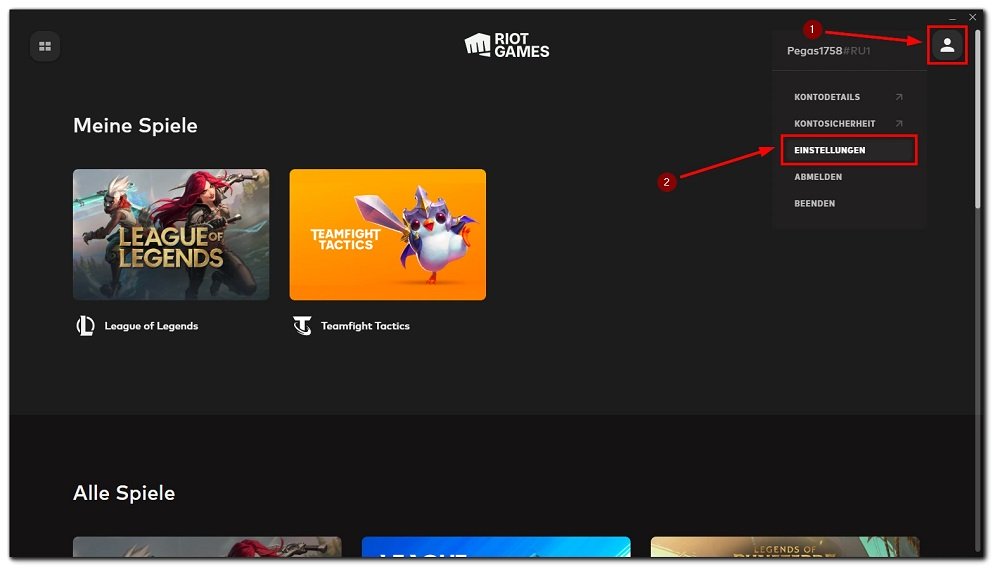Open Einstellungen from the account menu
The height and width of the screenshot is (574, 1000).
point(830,150)
